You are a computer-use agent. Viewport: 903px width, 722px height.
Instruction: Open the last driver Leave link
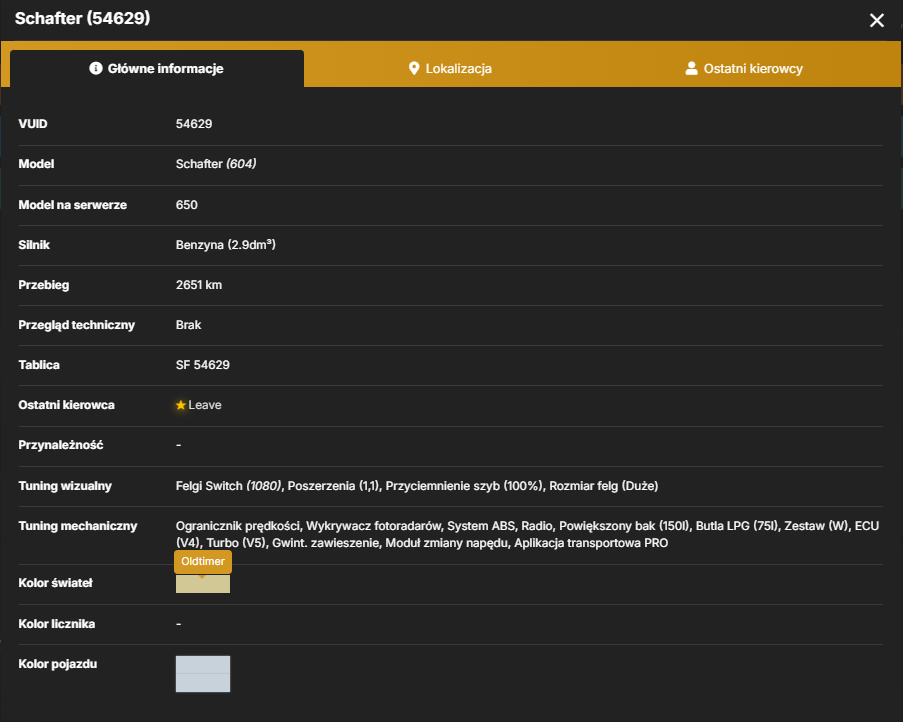(x=204, y=405)
